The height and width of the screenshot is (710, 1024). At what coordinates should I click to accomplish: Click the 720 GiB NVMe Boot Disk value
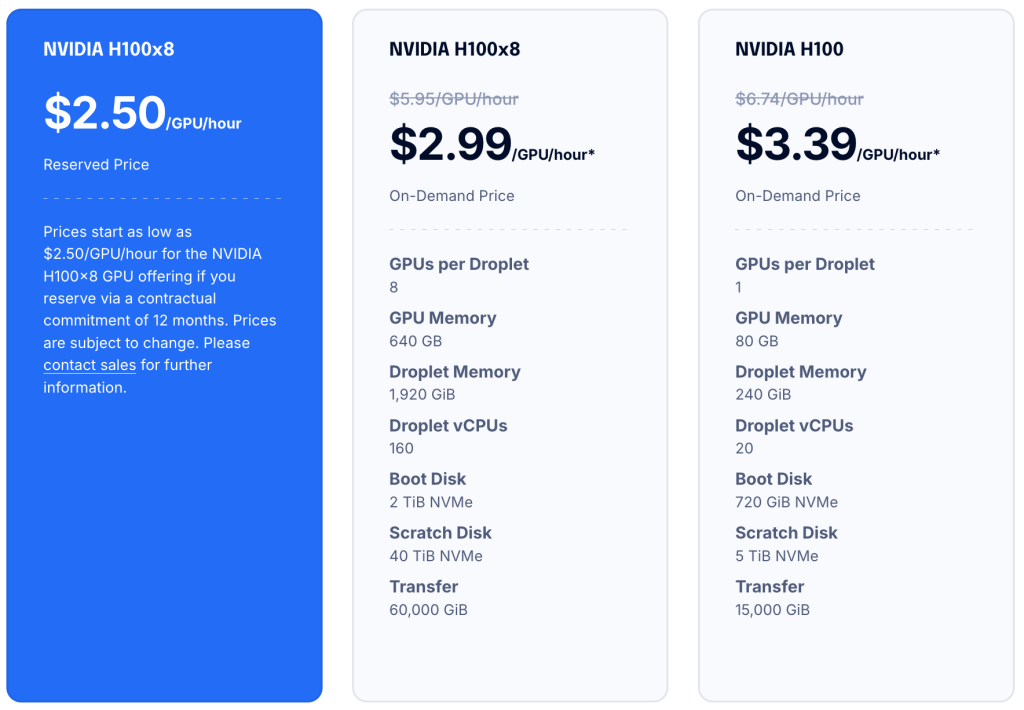pos(786,502)
